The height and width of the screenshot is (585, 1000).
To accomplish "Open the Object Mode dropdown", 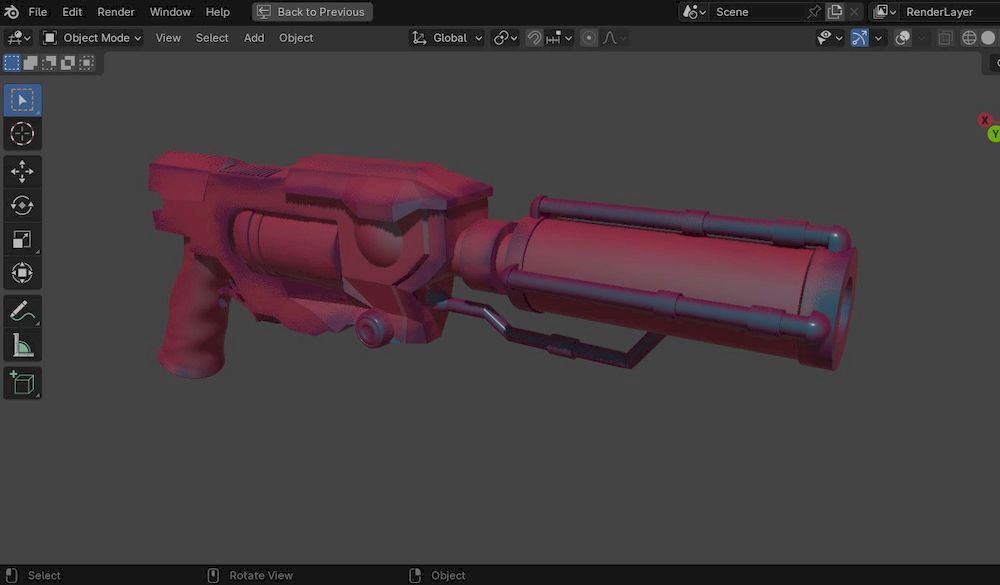I will click(92, 38).
